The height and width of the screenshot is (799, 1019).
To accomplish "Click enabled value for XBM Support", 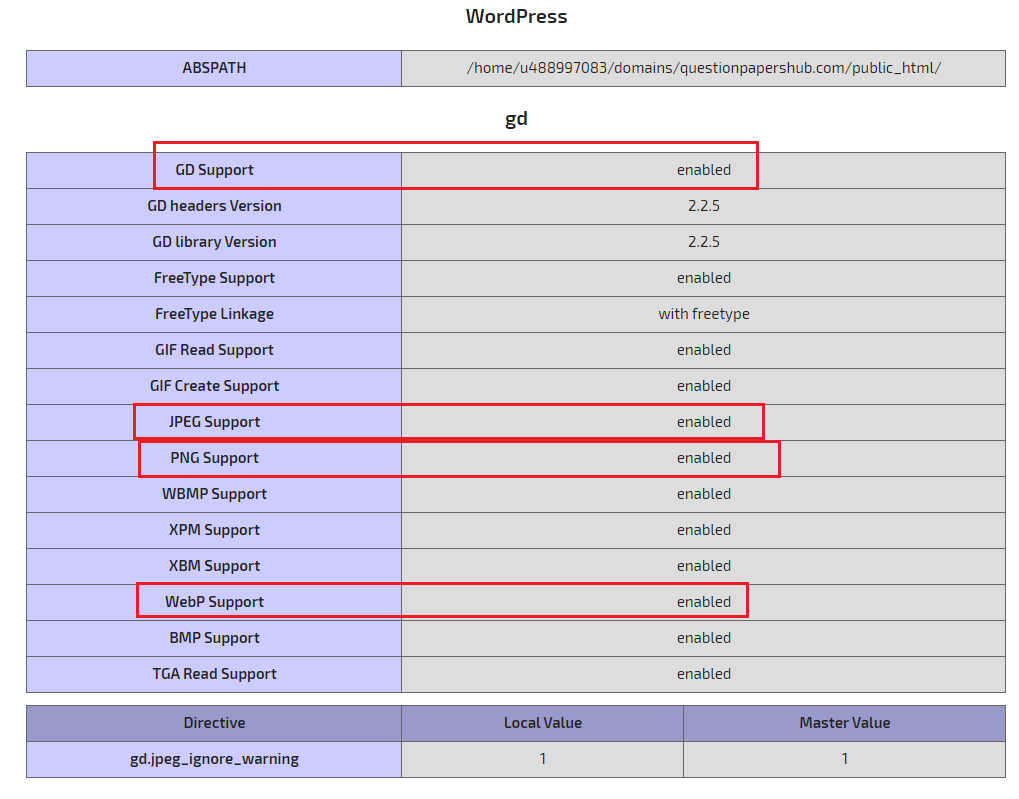I will [x=704, y=566].
